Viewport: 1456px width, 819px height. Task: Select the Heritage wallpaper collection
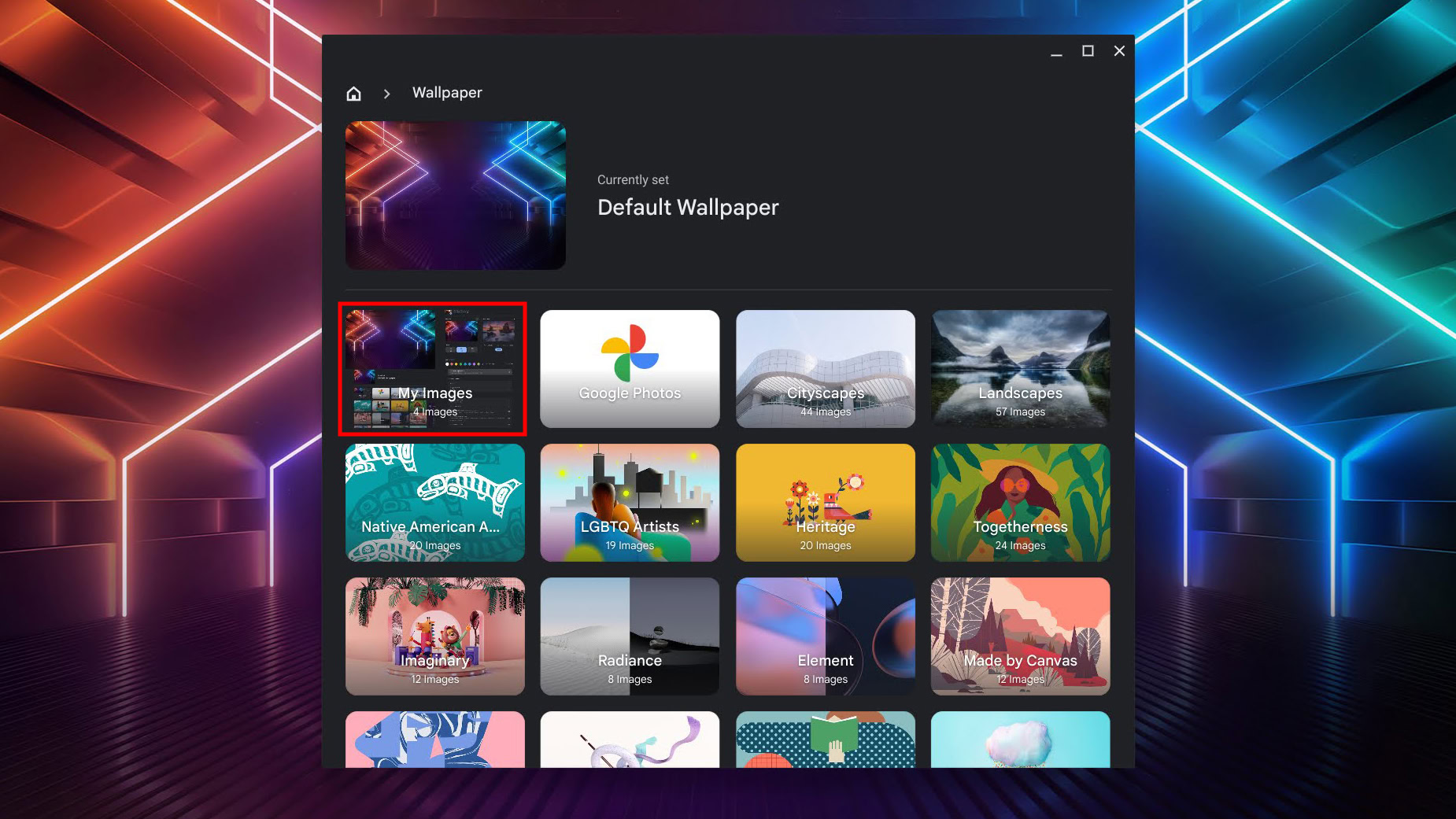[x=826, y=503]
